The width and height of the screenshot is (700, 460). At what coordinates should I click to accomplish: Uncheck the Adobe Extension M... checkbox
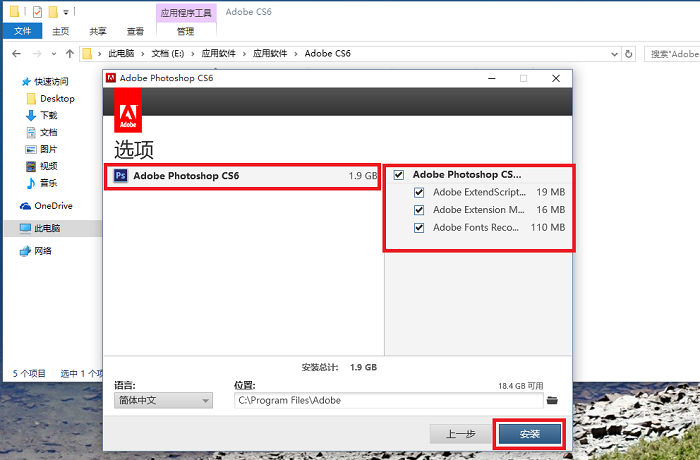[419, 210]
